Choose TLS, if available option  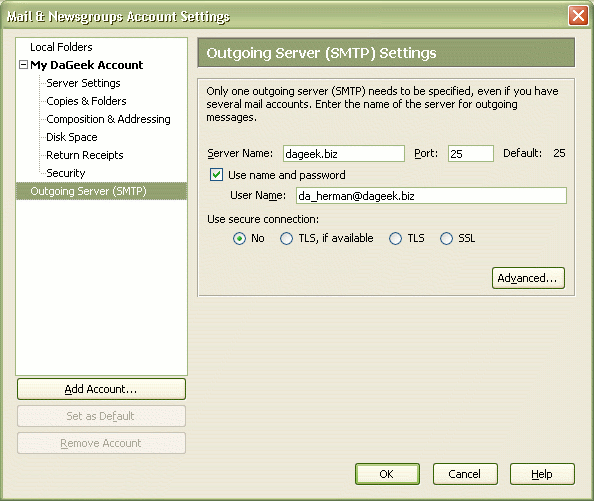click(x=286, y=238)
